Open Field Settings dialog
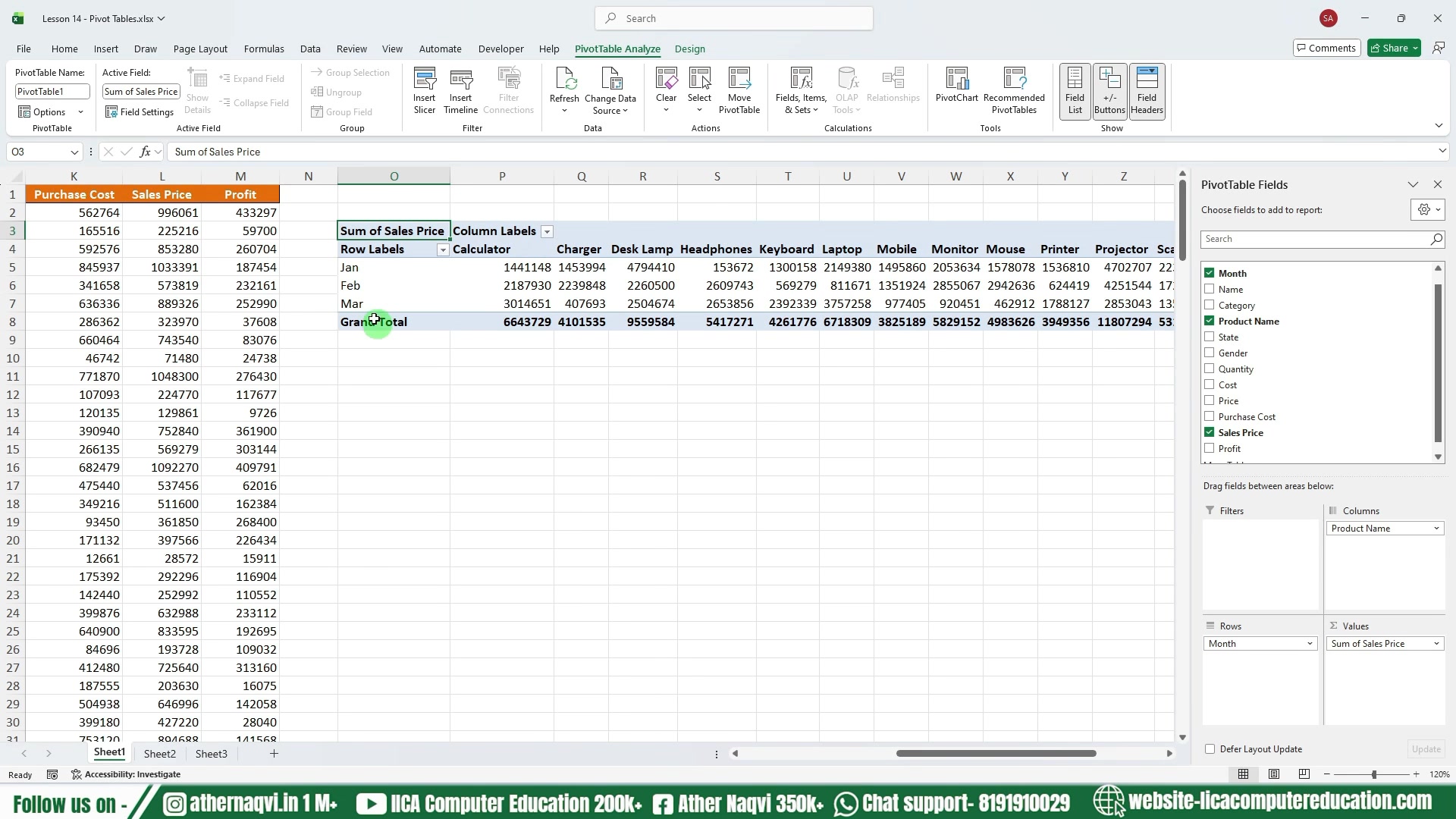 coord(140,111)
